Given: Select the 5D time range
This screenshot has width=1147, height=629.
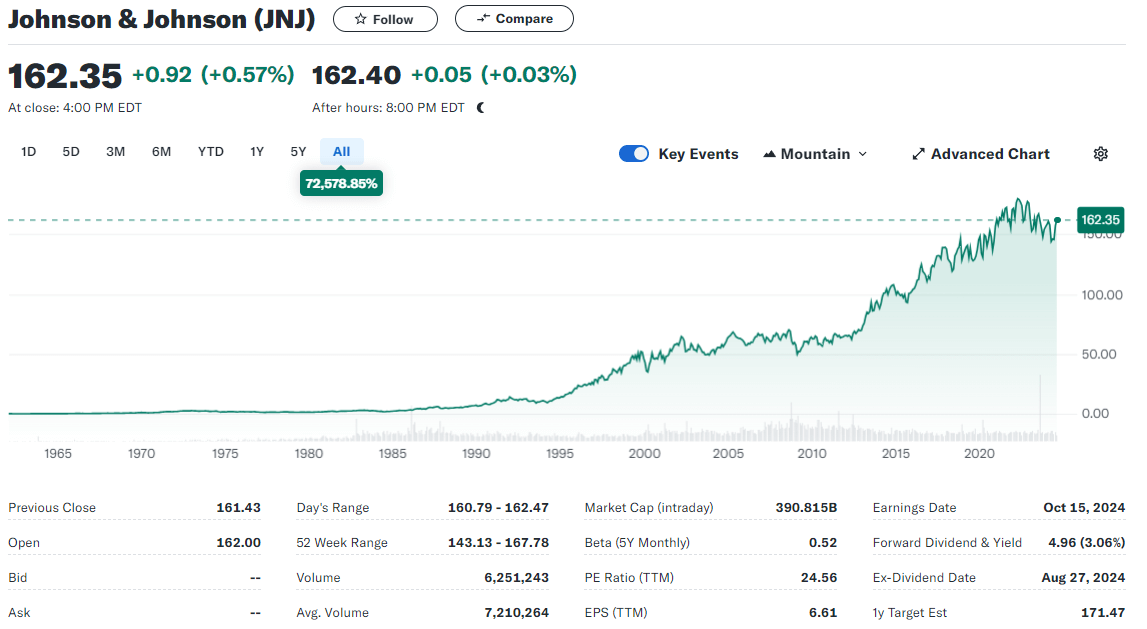Looking at the screenshot, I should 71,152.
